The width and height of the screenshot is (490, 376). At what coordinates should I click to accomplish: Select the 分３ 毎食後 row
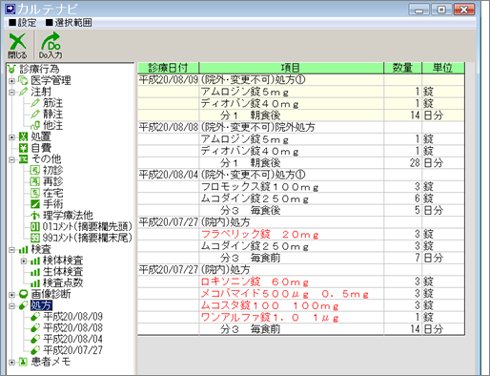coord(301,211)
